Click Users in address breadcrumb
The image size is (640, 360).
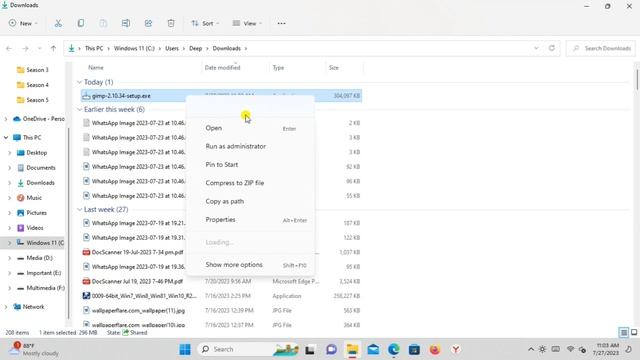172,48
